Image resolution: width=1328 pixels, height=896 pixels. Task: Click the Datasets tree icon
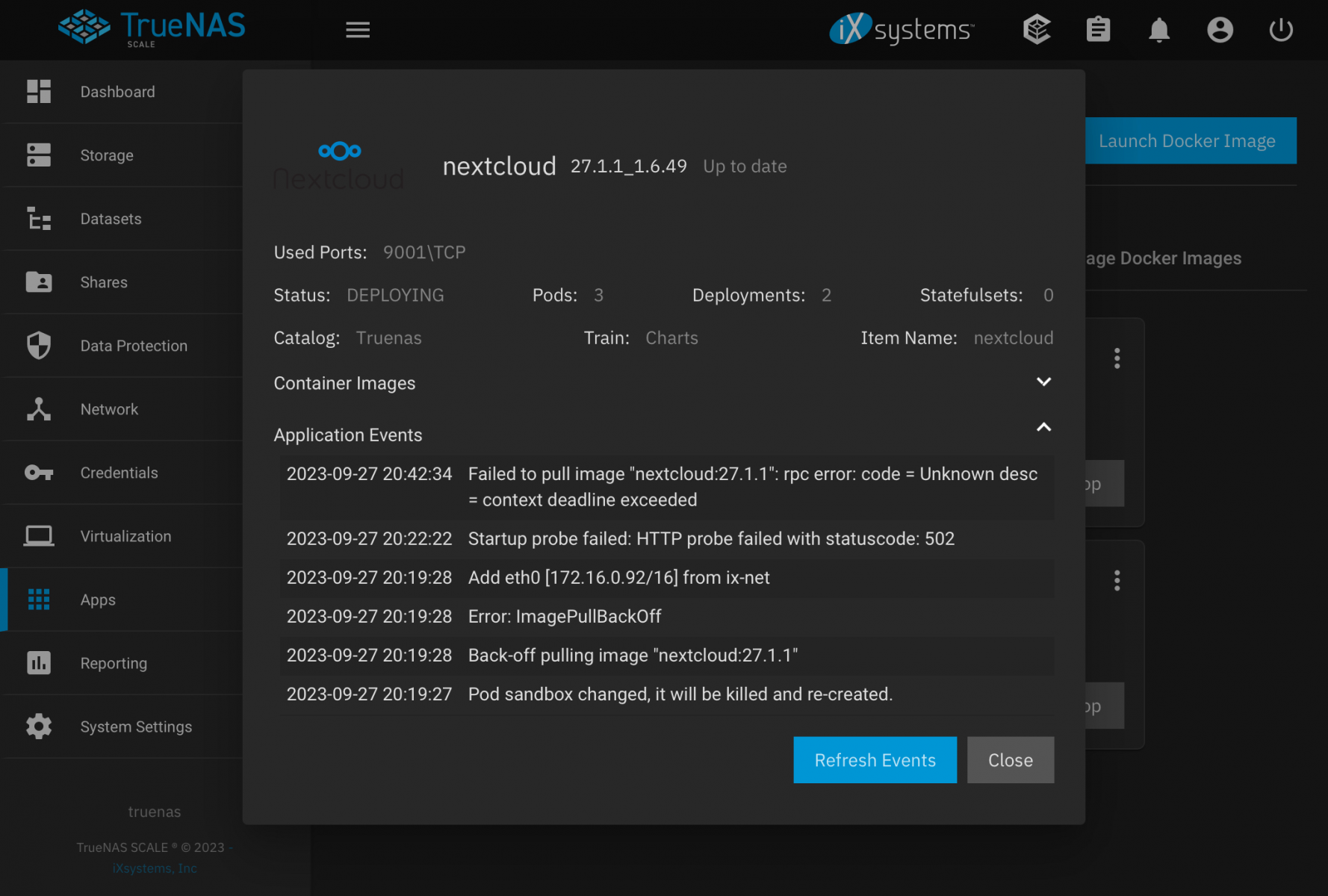39,218
